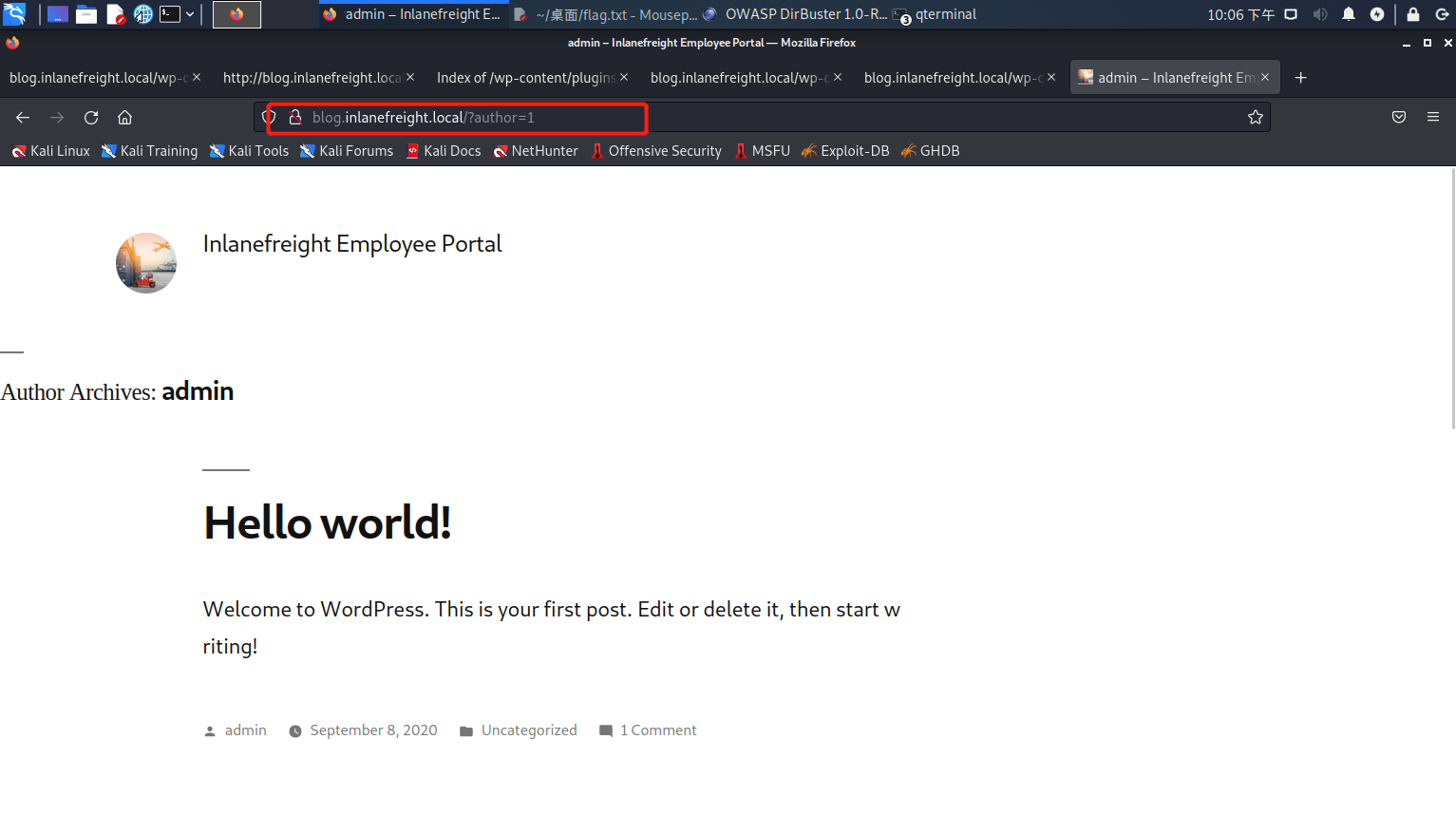Open the Kali Docs bookmark
This screenshot has height=834, width=1456.
pos(444,151)
